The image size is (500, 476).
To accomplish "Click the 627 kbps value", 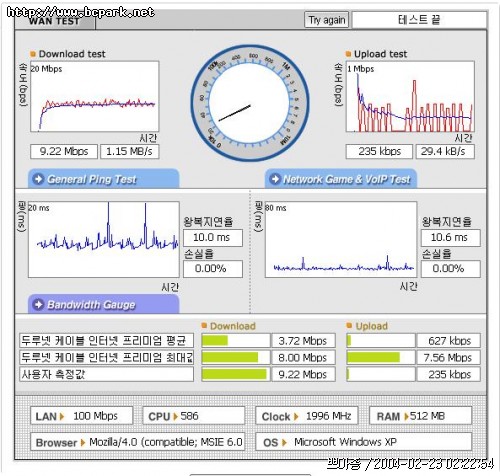I will click(x=449, y=341).
